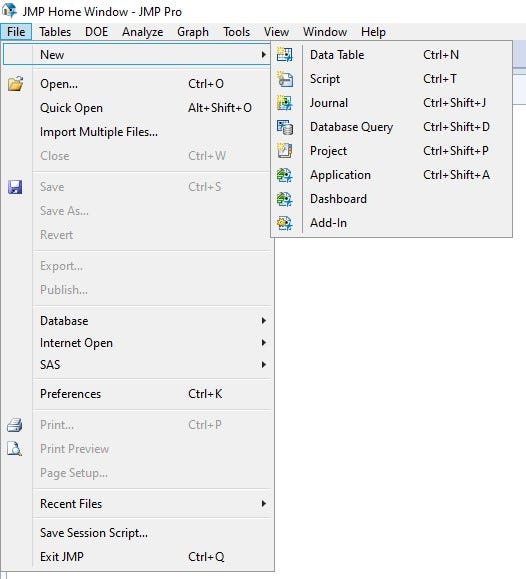This screenshot has height=579, width=526.
Task: Click the printer icon beside Print...
Action: point(15,425)
